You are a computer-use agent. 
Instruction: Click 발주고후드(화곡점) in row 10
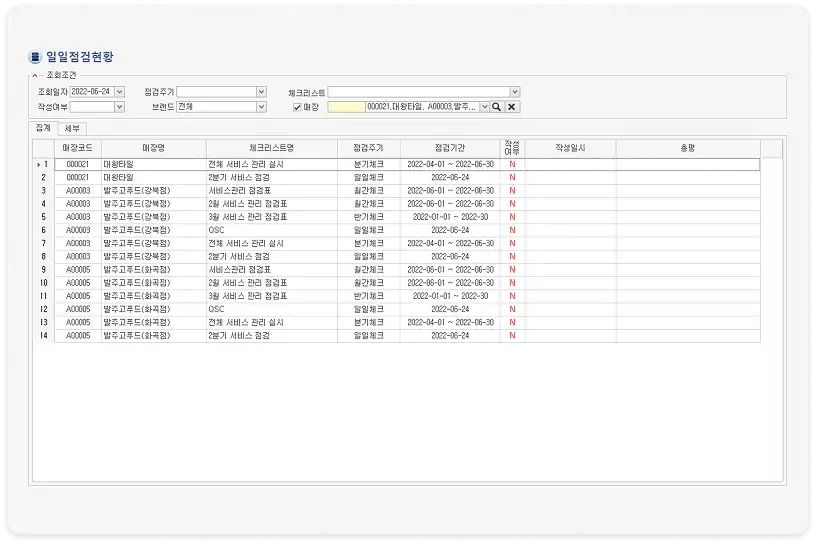137,283
